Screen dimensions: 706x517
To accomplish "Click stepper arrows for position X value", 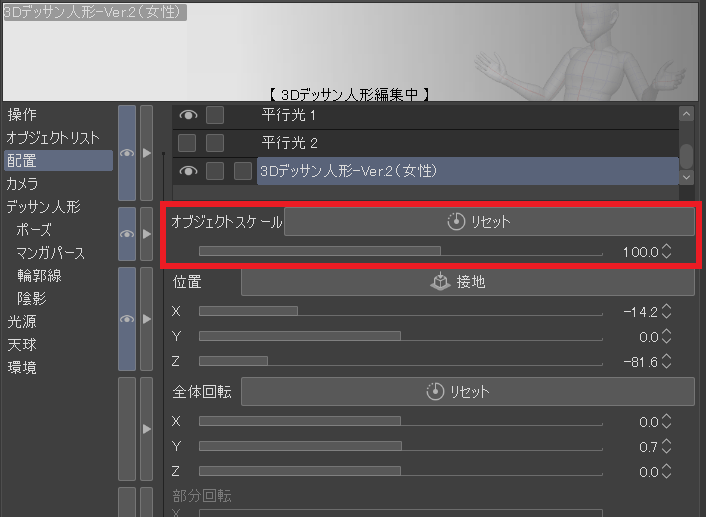I will point(667,311).
